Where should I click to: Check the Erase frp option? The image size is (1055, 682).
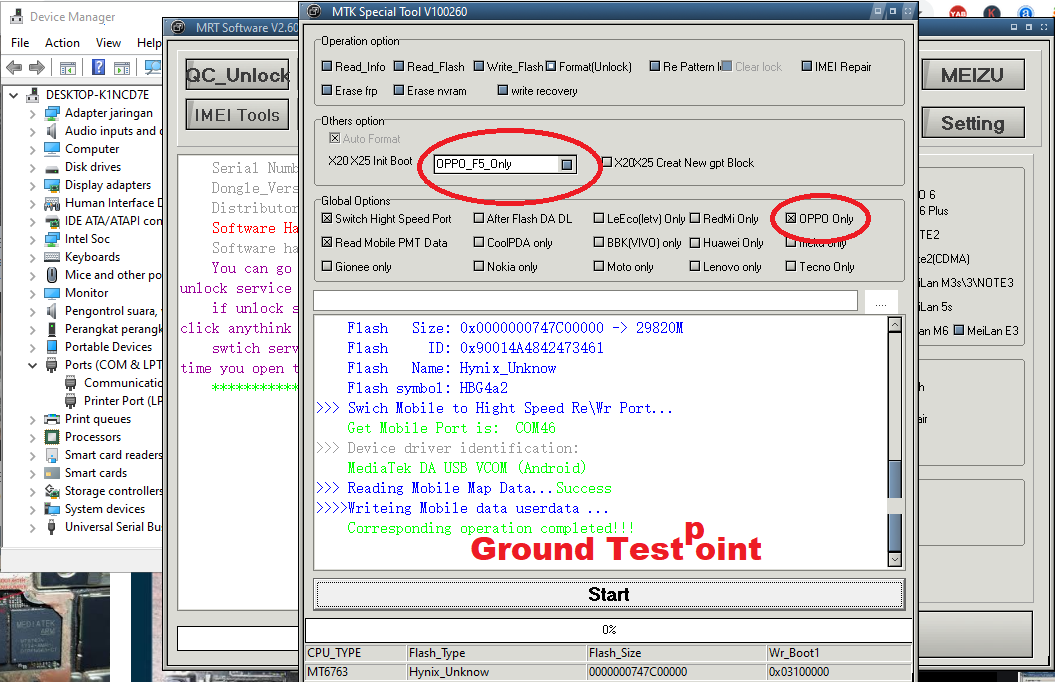(327, 90)
